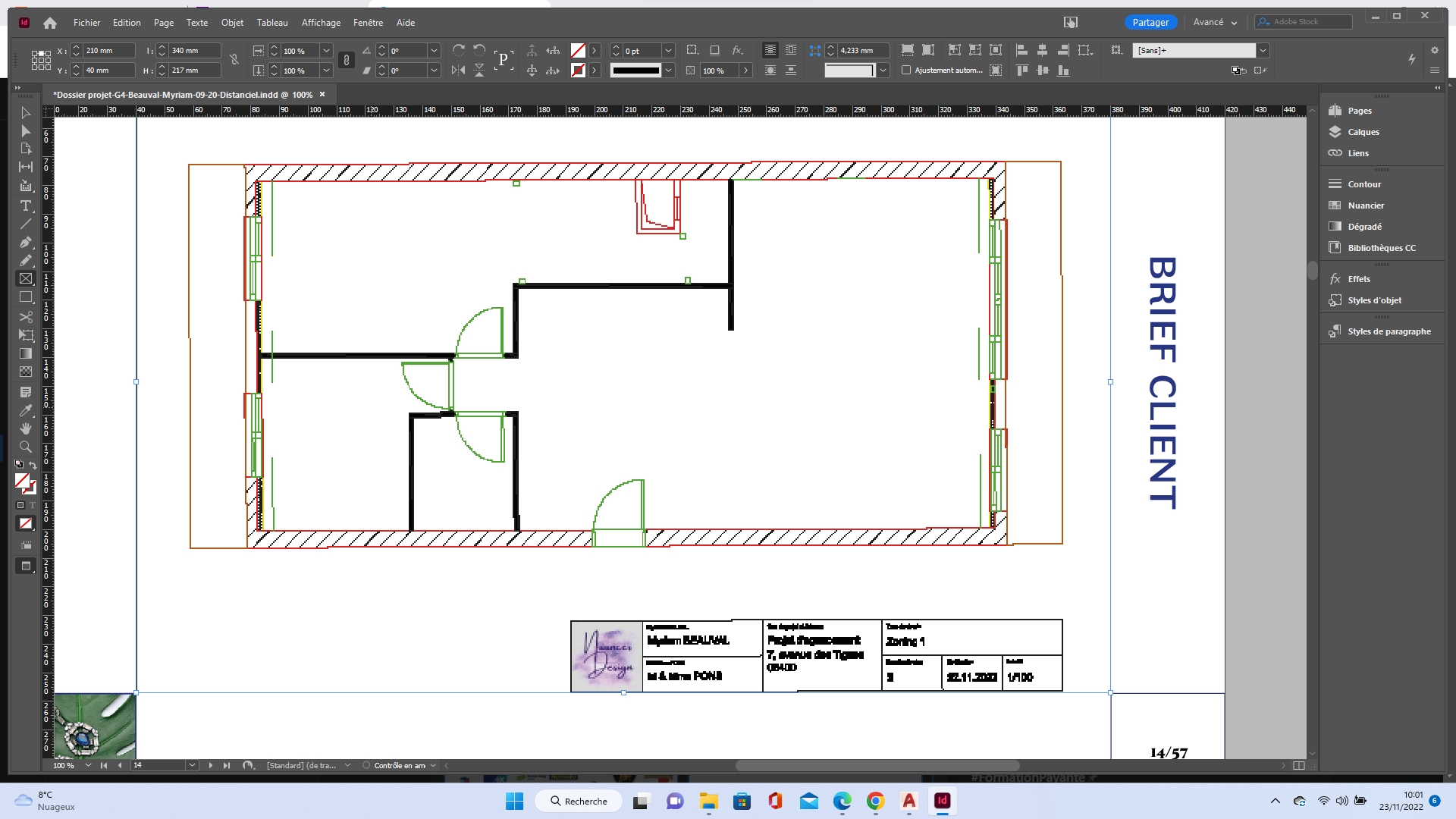Viewport: 1456px width, 819px height.
Task: Pick the Eyedropper tool
Action: coord(26,410)
